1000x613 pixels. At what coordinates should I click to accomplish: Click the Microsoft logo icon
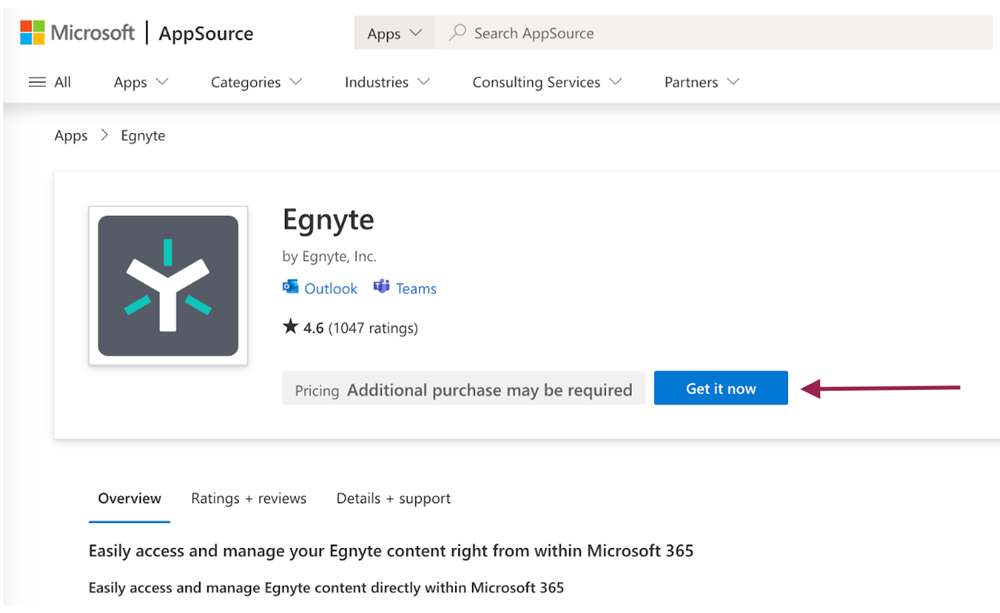pos(32,33)
